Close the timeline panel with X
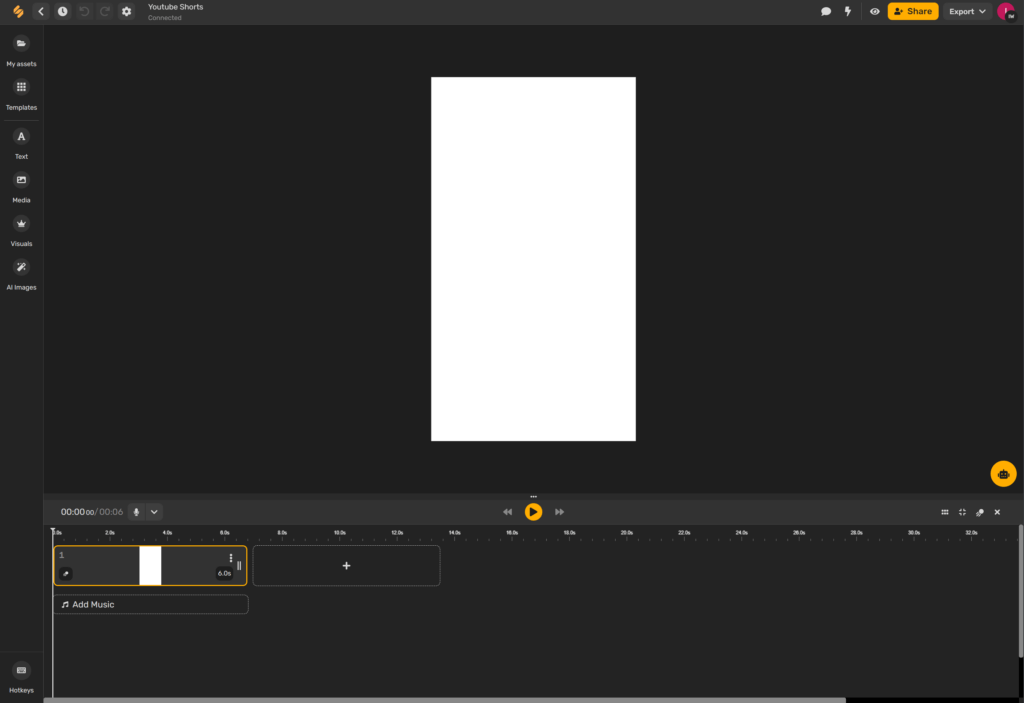1024x703 pixels. coord(997,512)
